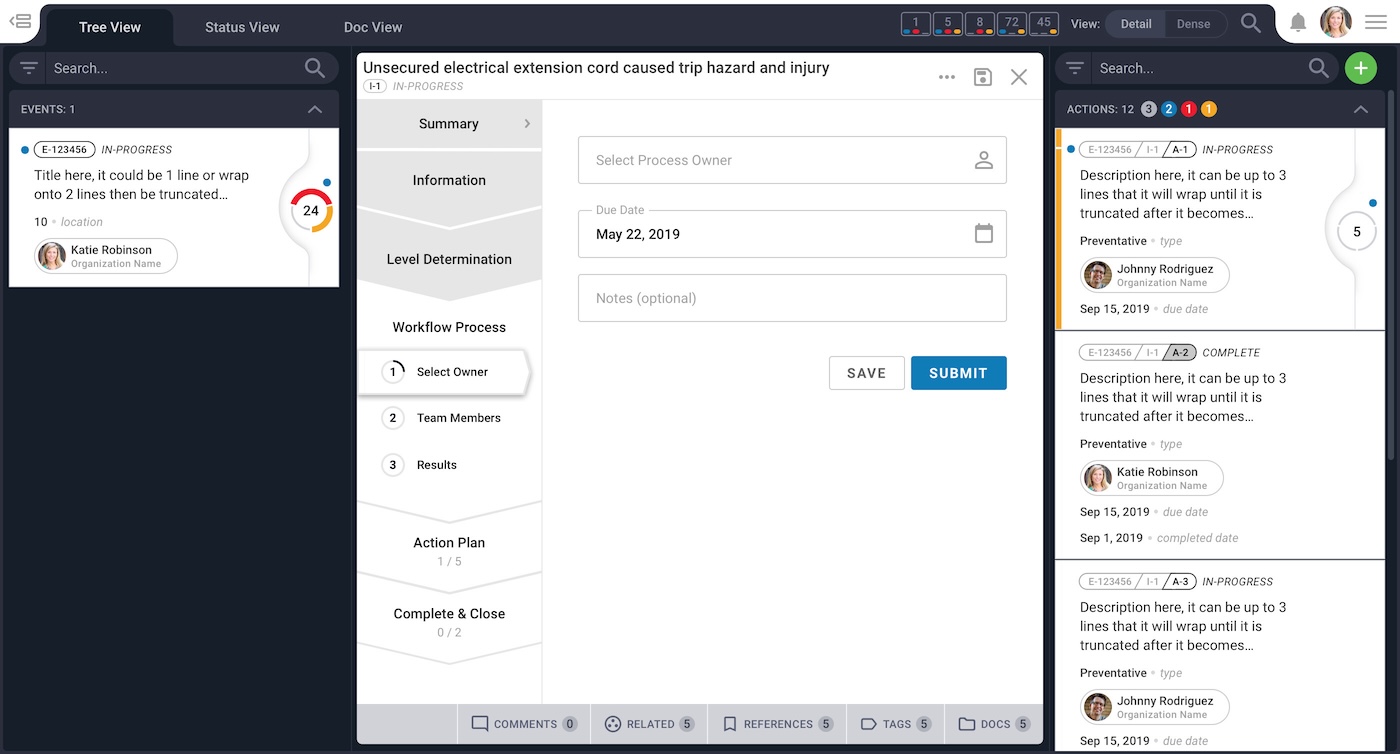
Task: Switch view to Detail mode
Action: pos(1136,24)
